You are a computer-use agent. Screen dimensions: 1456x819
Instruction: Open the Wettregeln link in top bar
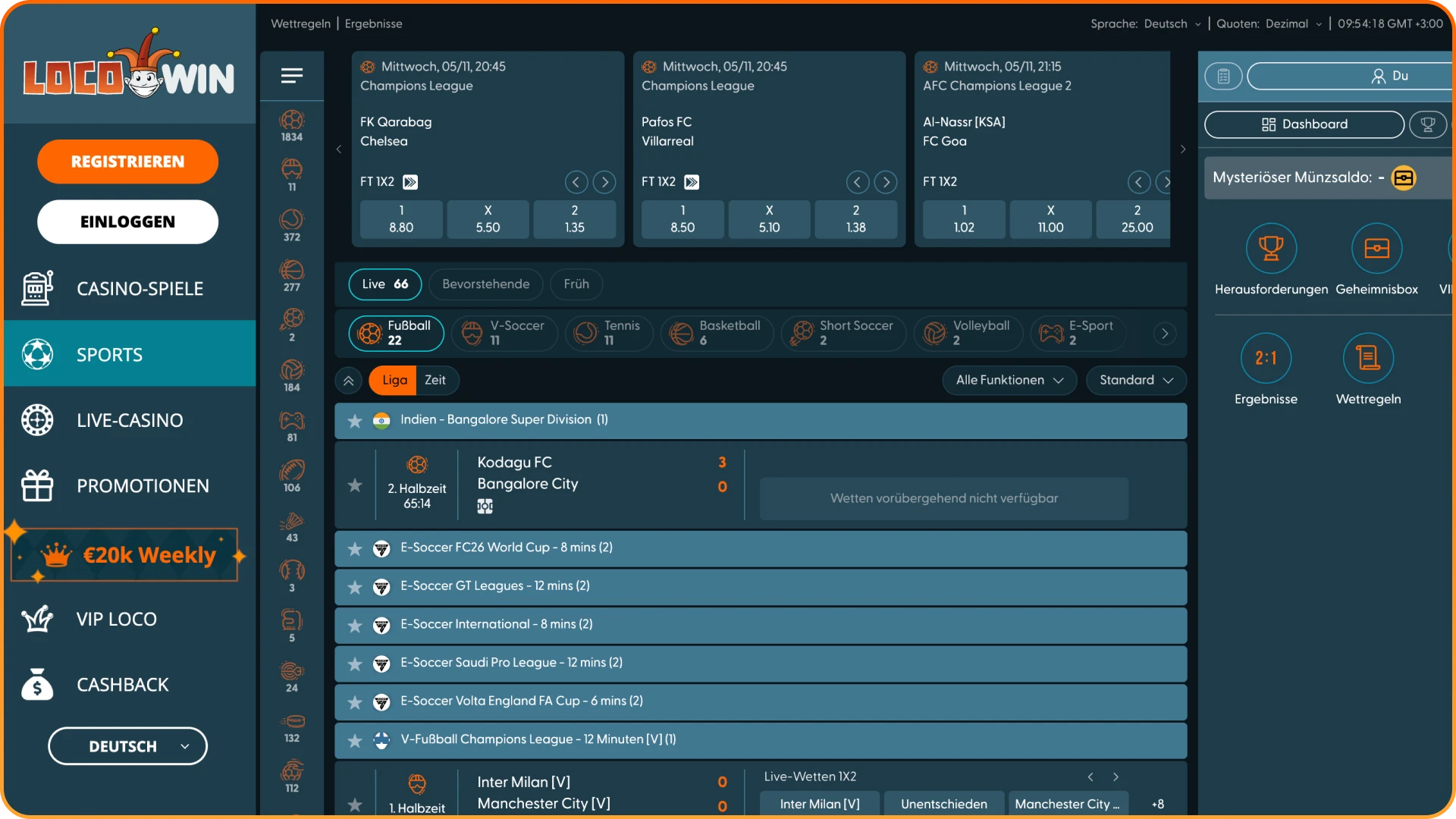tap(301, 24)
